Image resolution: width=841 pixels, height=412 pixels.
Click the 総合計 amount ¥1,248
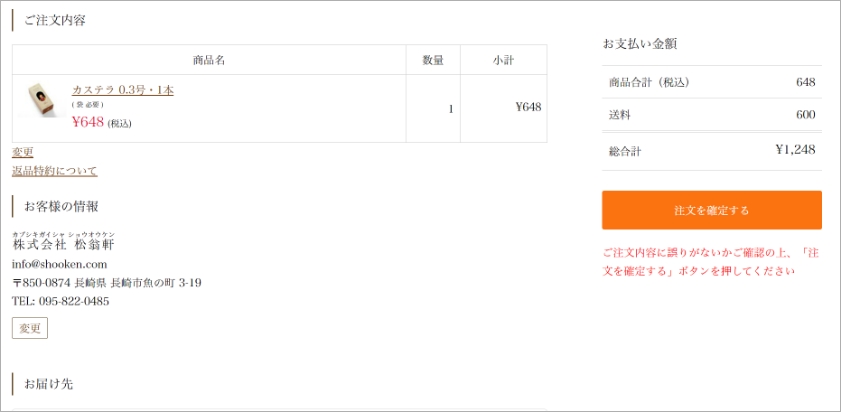coord(795,150)
